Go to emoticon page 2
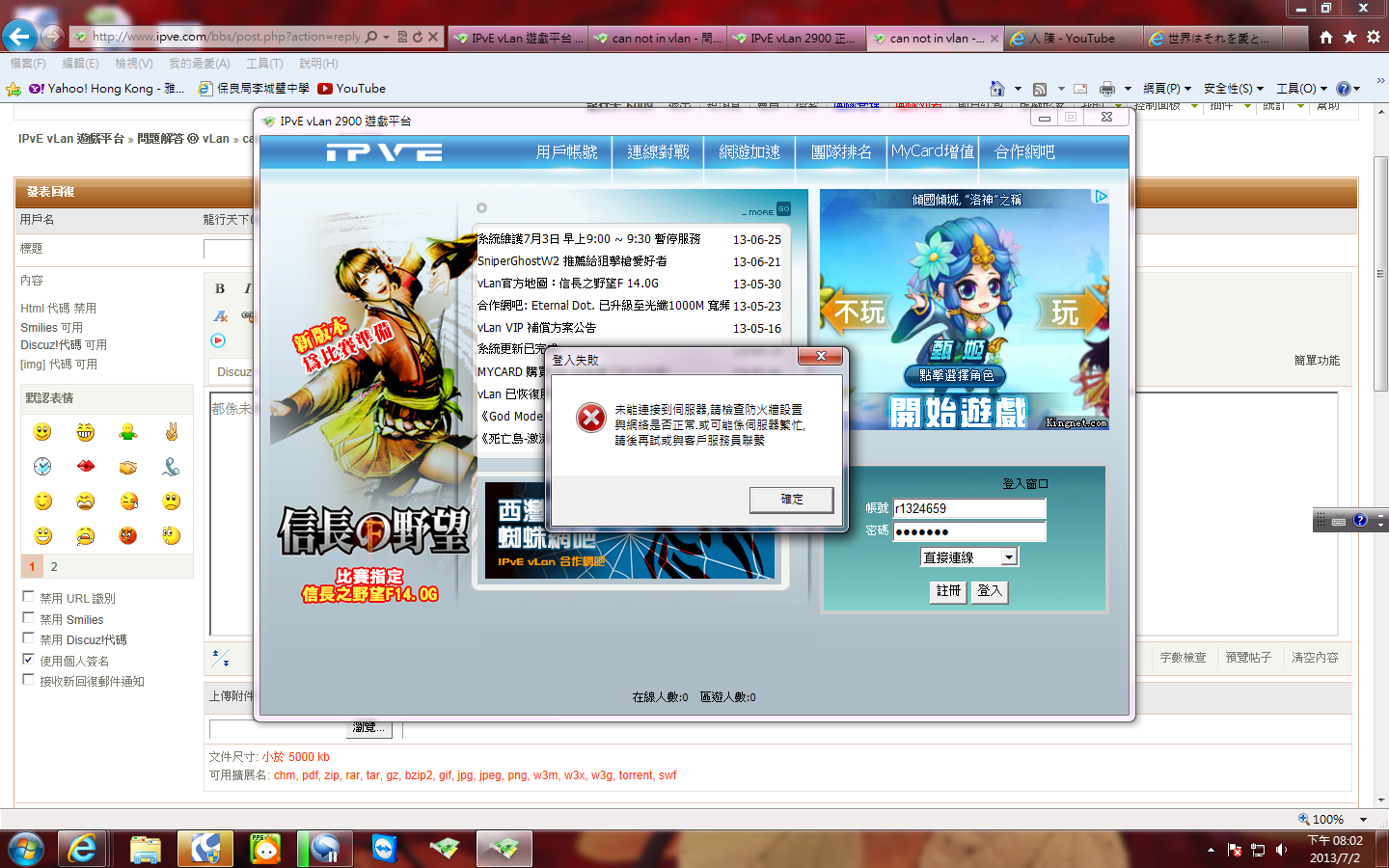1389x868 pixels. 54,567
